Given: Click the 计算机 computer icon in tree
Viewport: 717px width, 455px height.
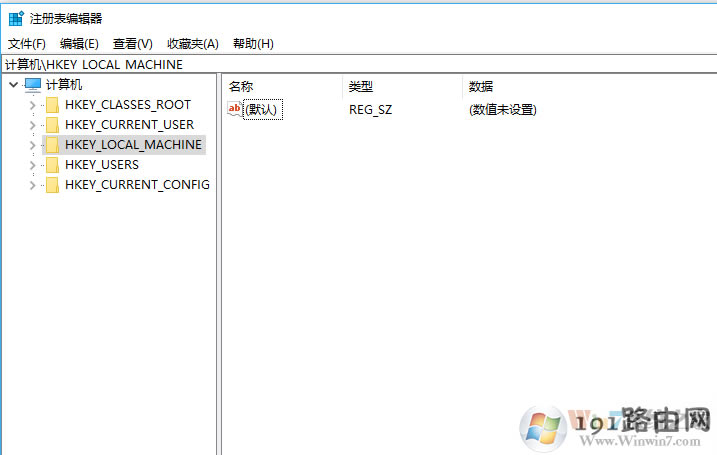Looking at the screenshot, I should click(x=33, y=85).
